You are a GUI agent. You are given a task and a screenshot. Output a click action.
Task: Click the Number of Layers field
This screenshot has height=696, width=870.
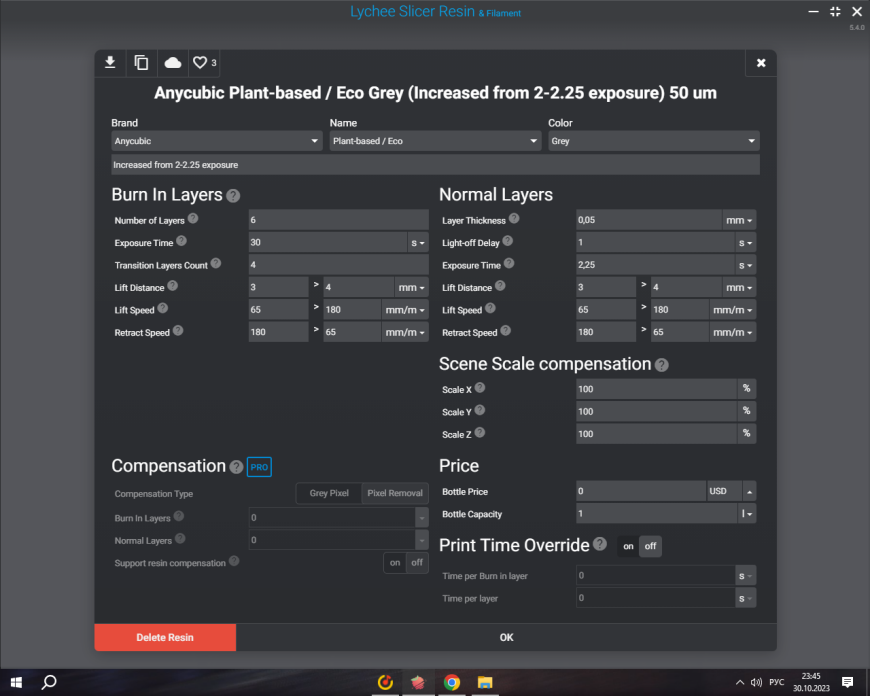338,220
